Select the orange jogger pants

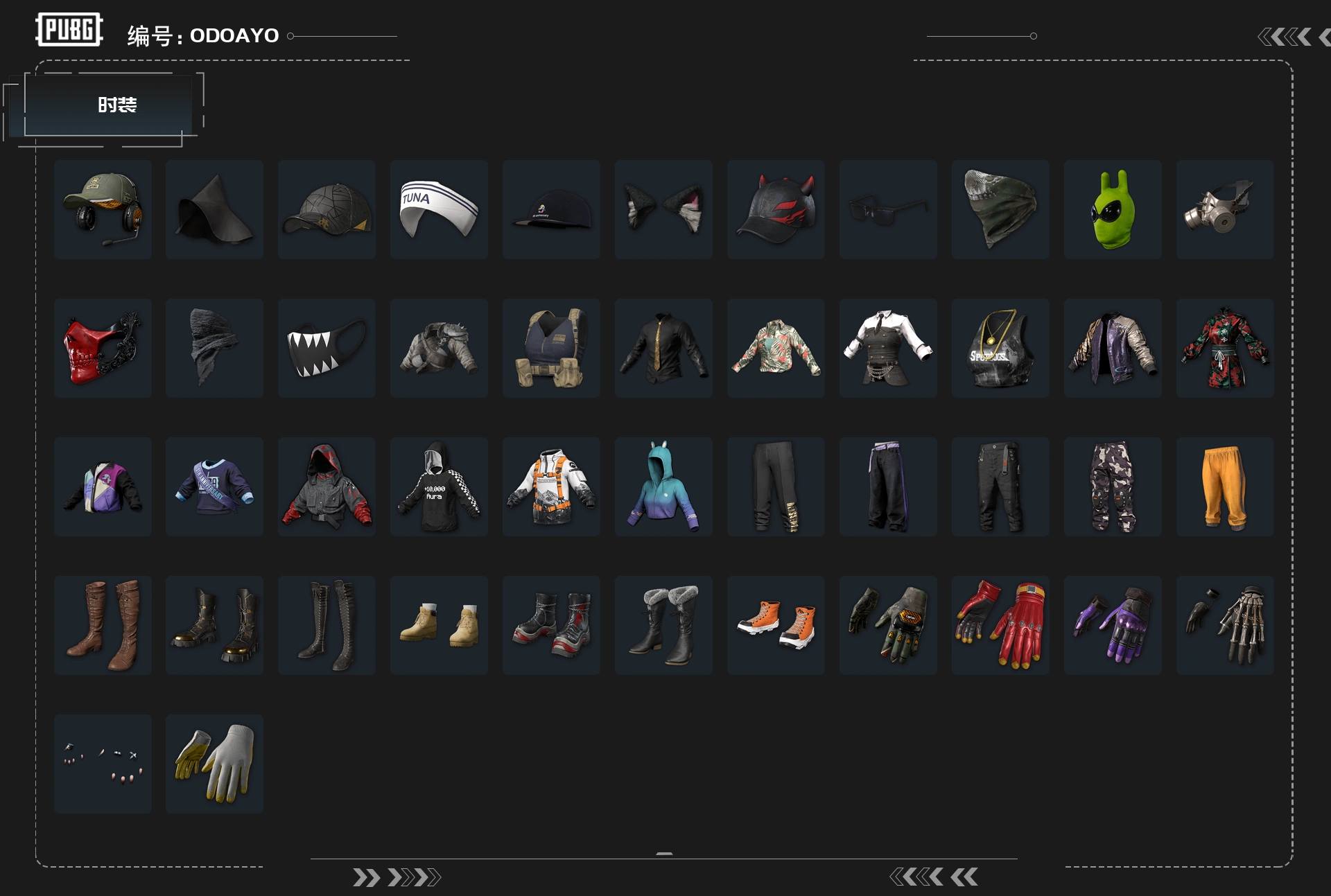(x=1226, y=486)
